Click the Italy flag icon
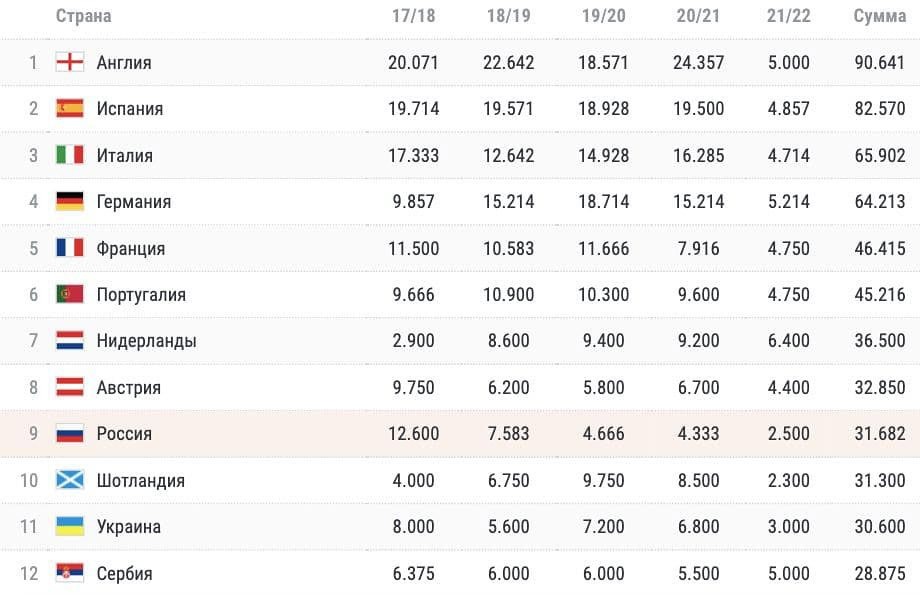The width and height of the screenshot is (920, 595). point(70,154)
